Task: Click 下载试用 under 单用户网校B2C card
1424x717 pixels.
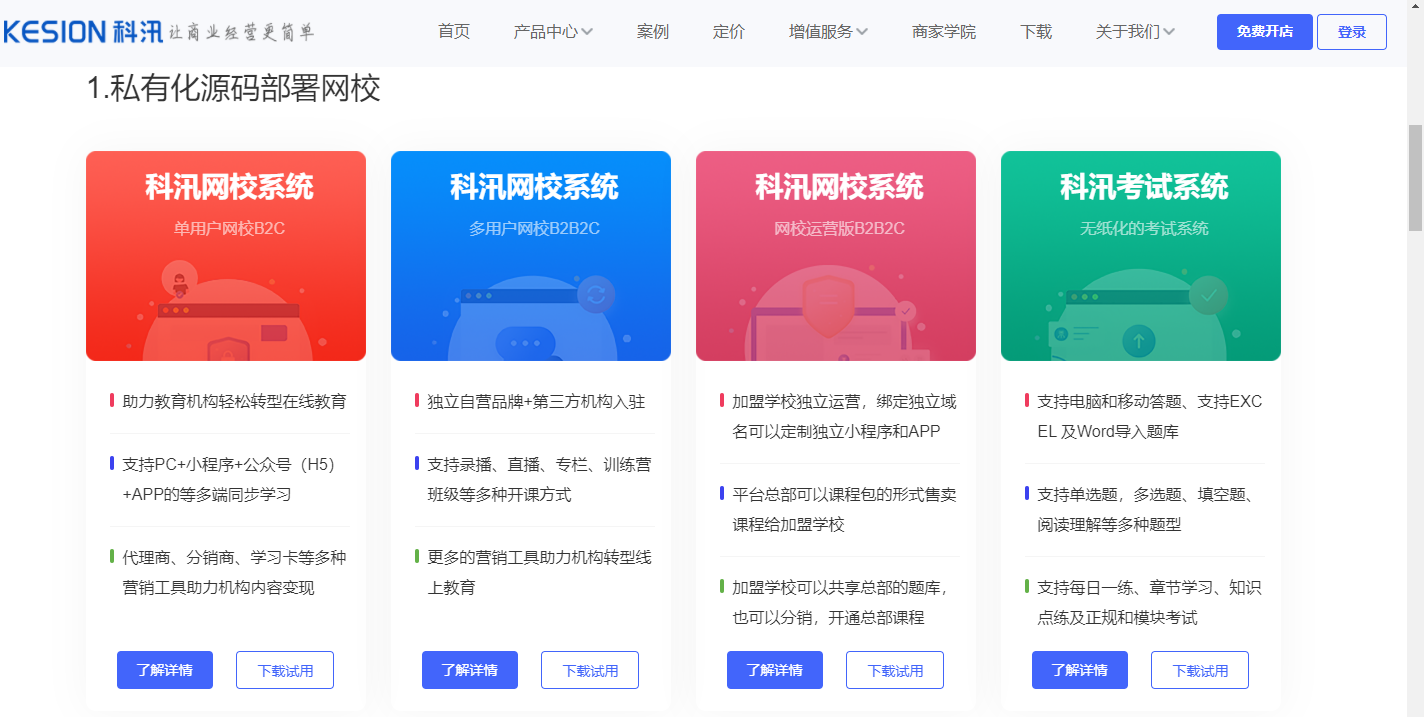Action: click(285, 670)
